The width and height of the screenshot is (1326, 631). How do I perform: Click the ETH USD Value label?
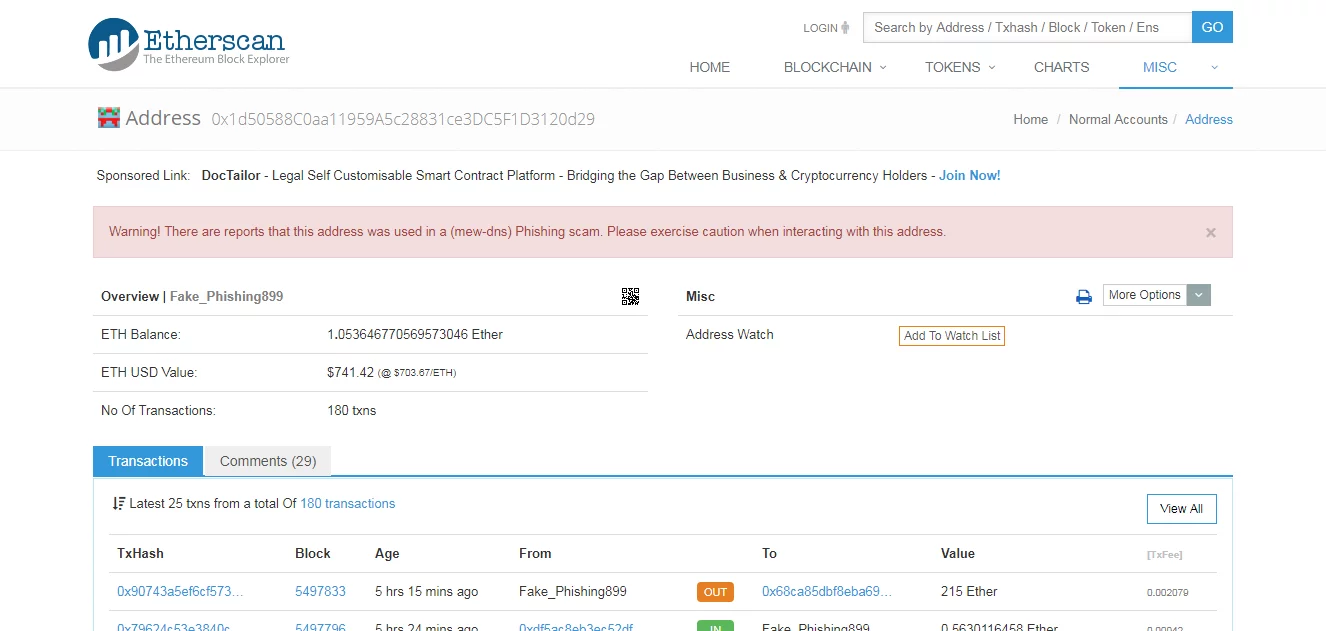tap(149, 372)
